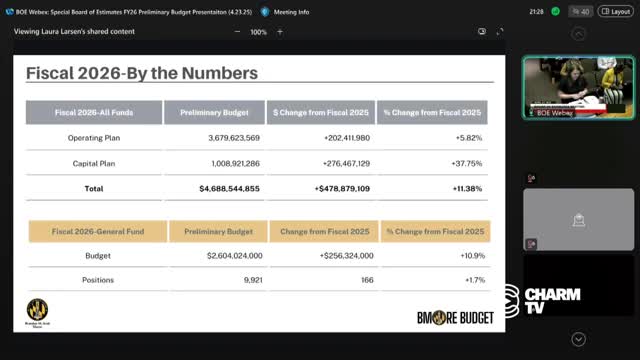Click the gold 'Preliminary Budget' header
The image size is (640, 360).
pos(218,231)
